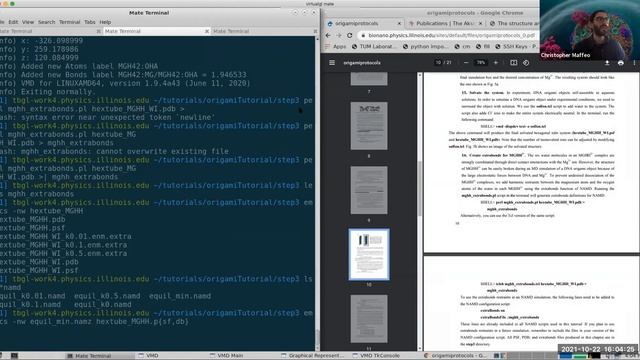Close the first Mate Terminal tab

tap(98, 31)
